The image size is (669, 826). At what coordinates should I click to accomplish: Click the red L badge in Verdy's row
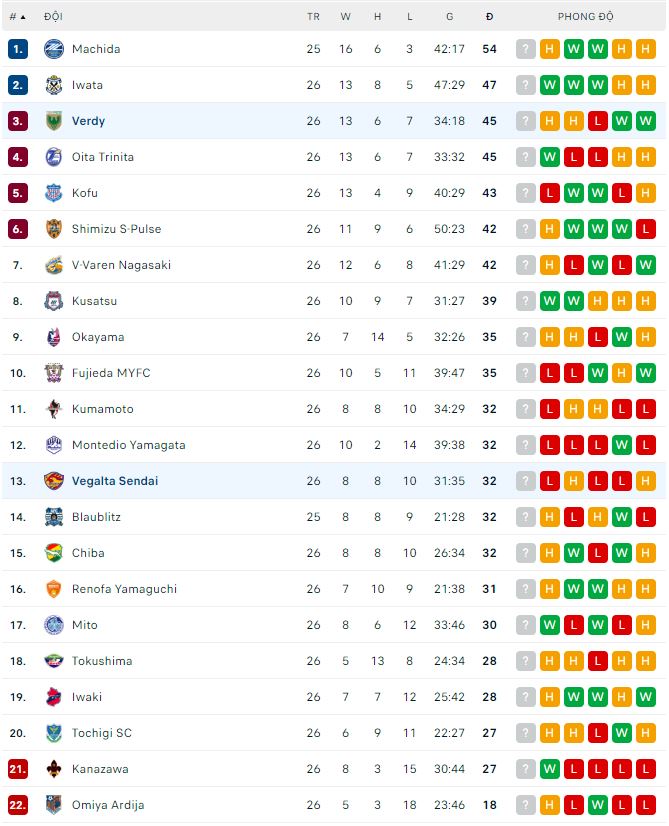point(598,121)
